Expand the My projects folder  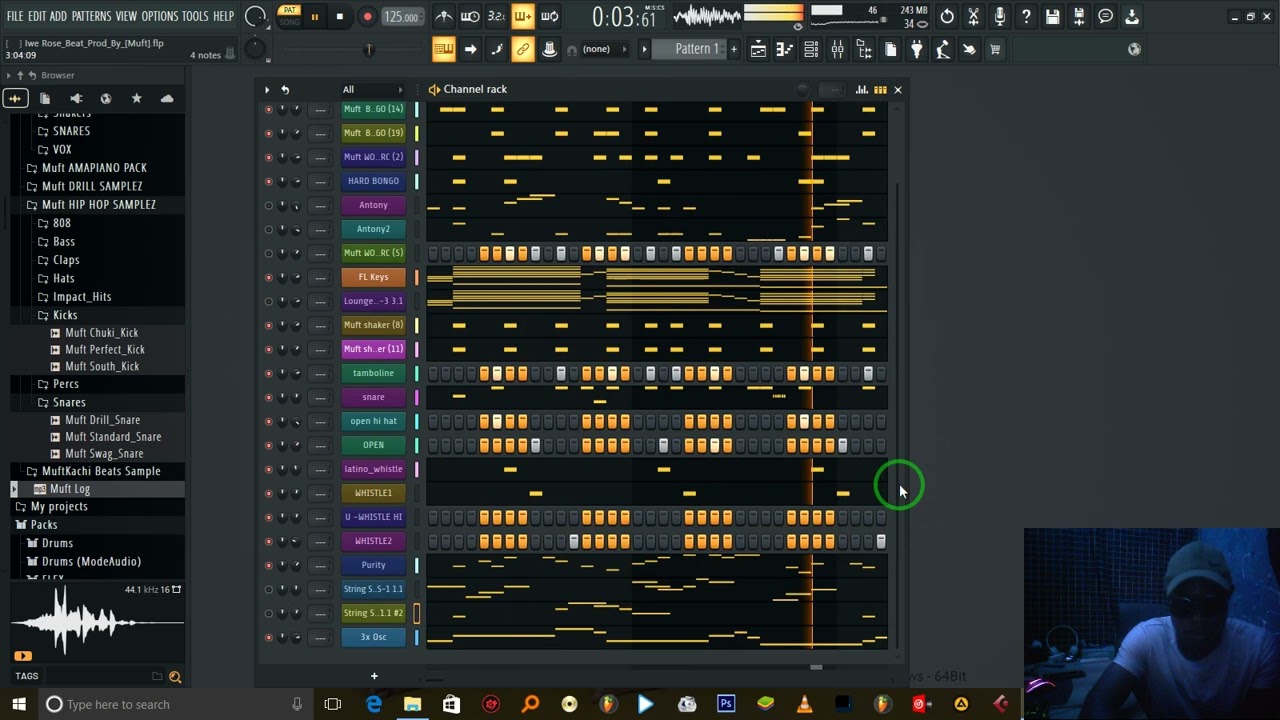coord(59,506)
